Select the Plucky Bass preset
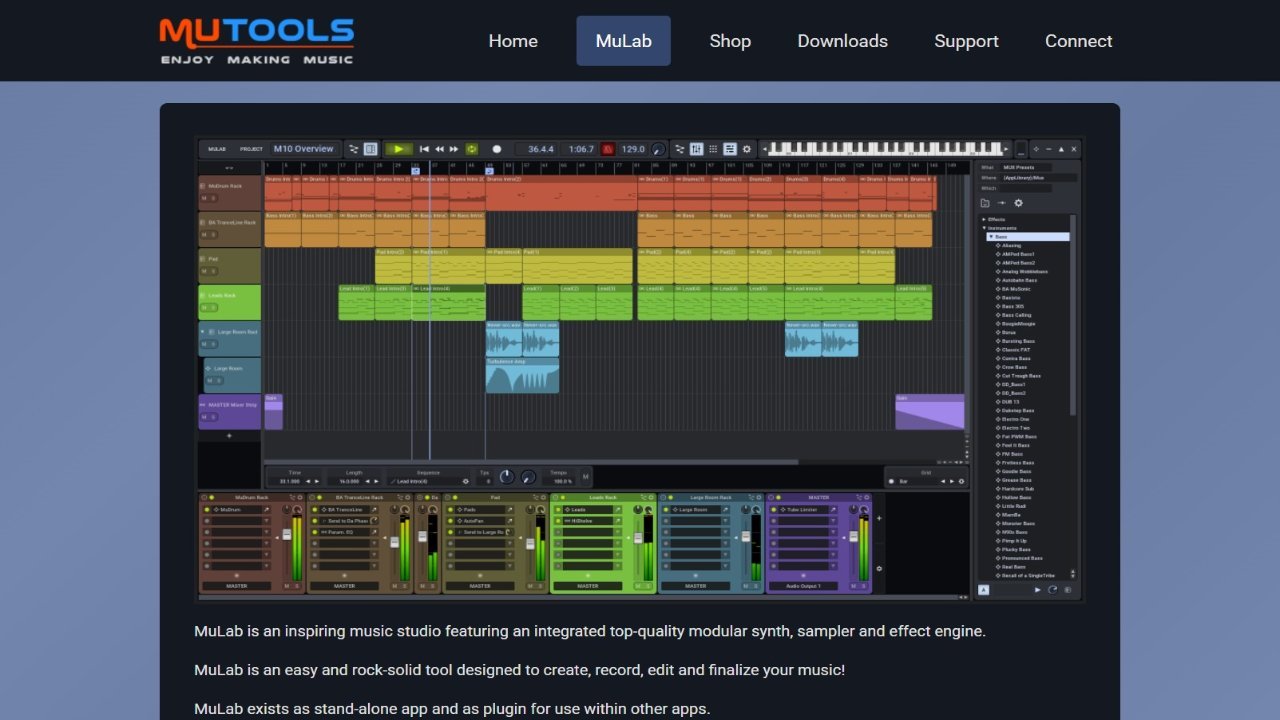Screen dimensions: 1280x720 1017,549
